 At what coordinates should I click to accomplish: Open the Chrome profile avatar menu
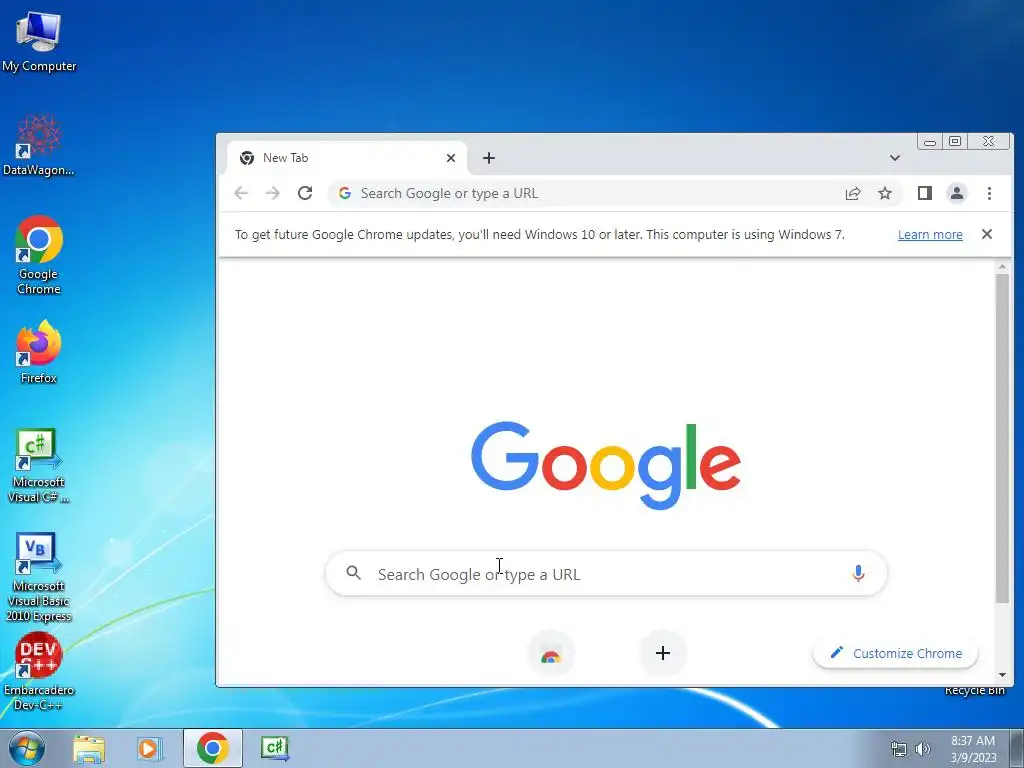[957, 193]
